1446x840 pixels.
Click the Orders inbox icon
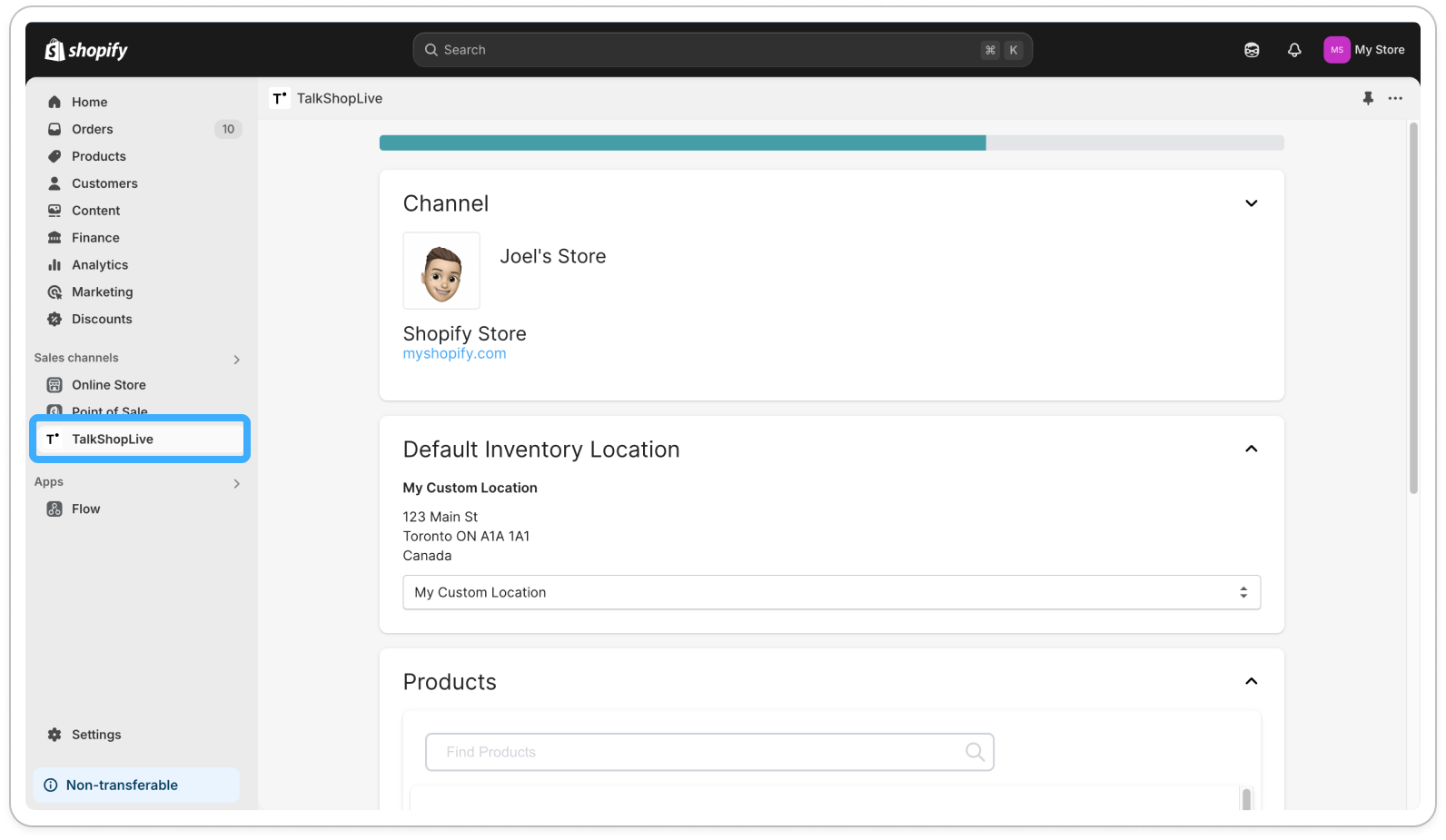tap(54, 129)
